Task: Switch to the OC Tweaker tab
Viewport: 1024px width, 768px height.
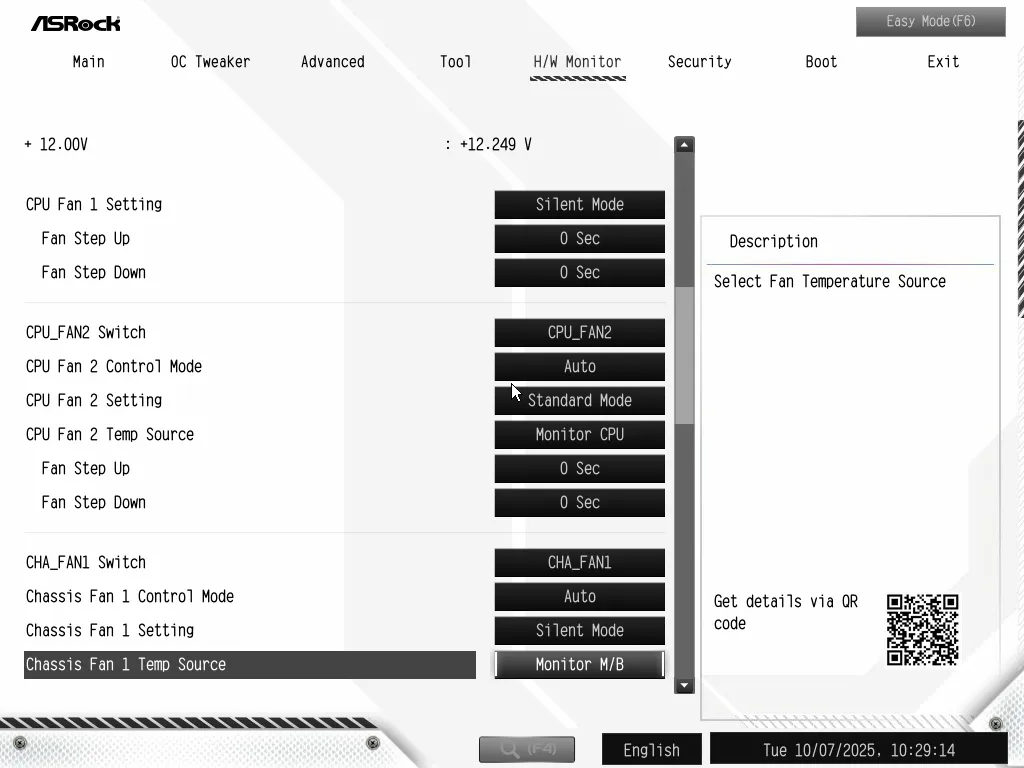Action: (x=210, y=62)
